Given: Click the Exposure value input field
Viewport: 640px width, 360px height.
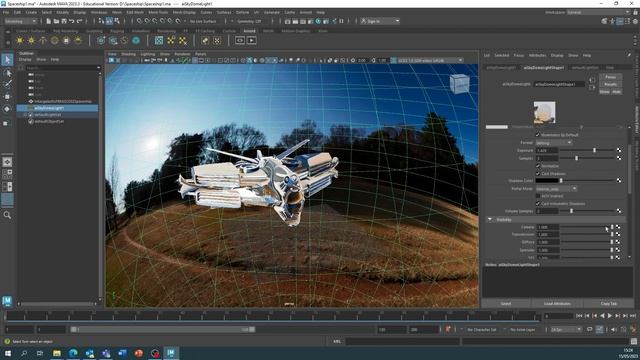Looking at the screenshot, I should pos(547,151).
